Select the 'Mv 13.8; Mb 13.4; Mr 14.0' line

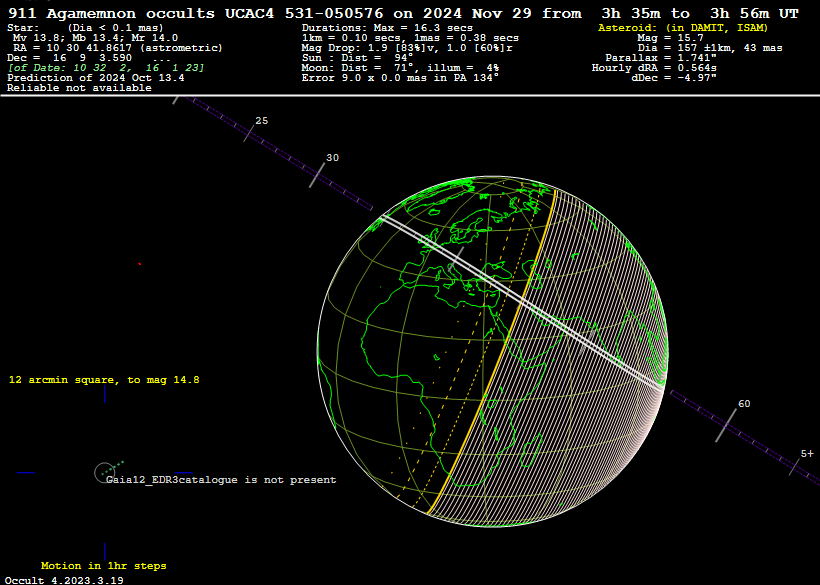pyautogui.click(x=95, y=38)
